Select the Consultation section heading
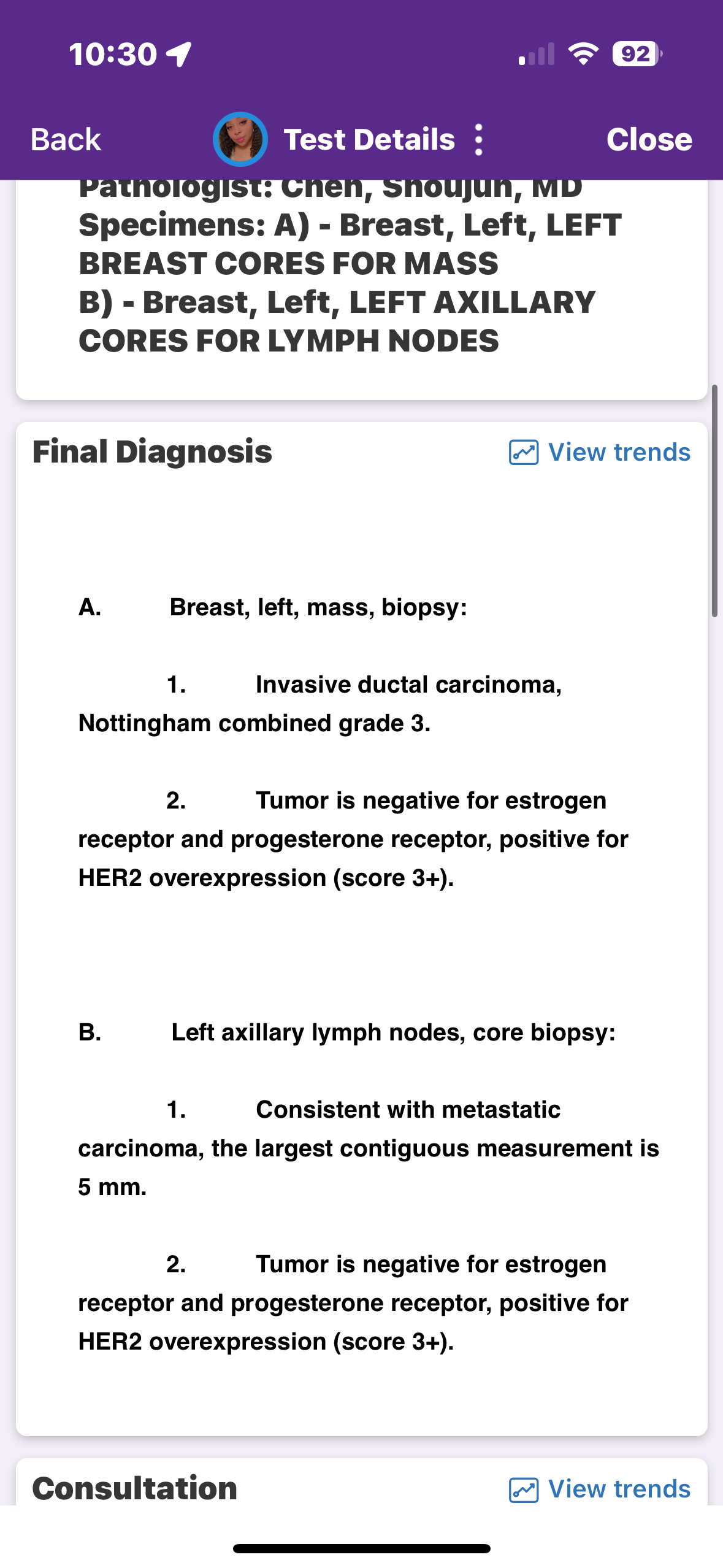The width and height of the screenshot is (723, 1568). (x=135, y=1488)
